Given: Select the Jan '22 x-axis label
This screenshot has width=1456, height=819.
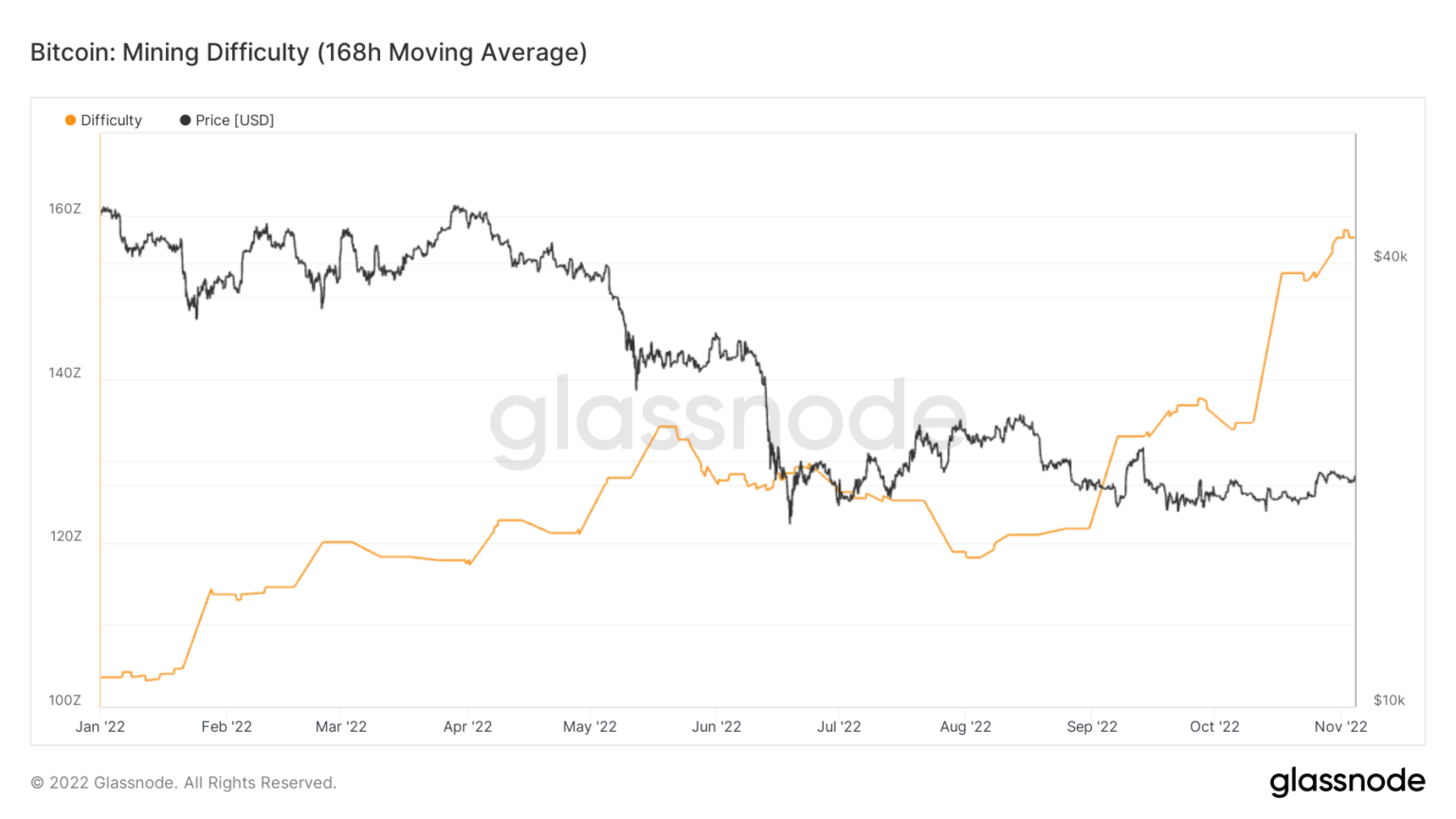Looking at the screenshot, I should pyautogui.click(x=100, y=727).
